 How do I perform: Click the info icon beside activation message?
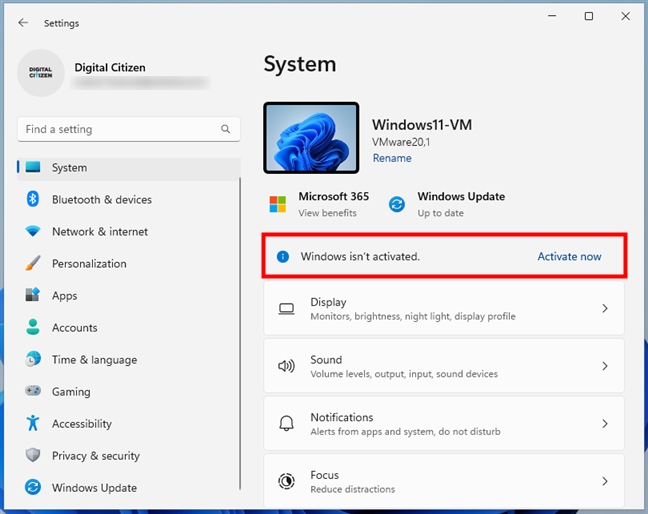coord(283,257)
